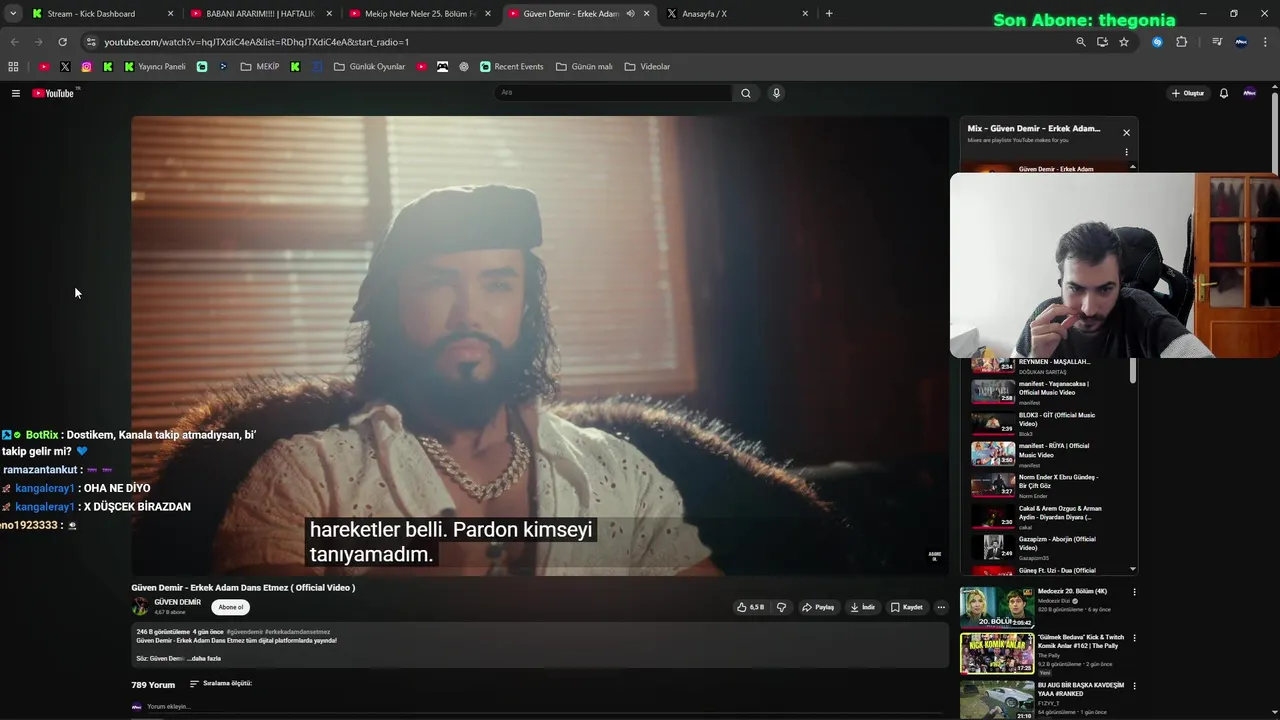This screenshot has width=1280, height=720.
Task: Mute the Güven Demir tab audio icon
Action: click(630, 14)
